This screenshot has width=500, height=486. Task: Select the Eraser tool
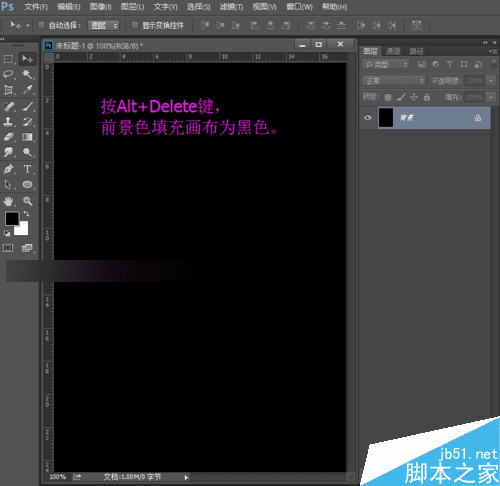click(x=8, y=137)
